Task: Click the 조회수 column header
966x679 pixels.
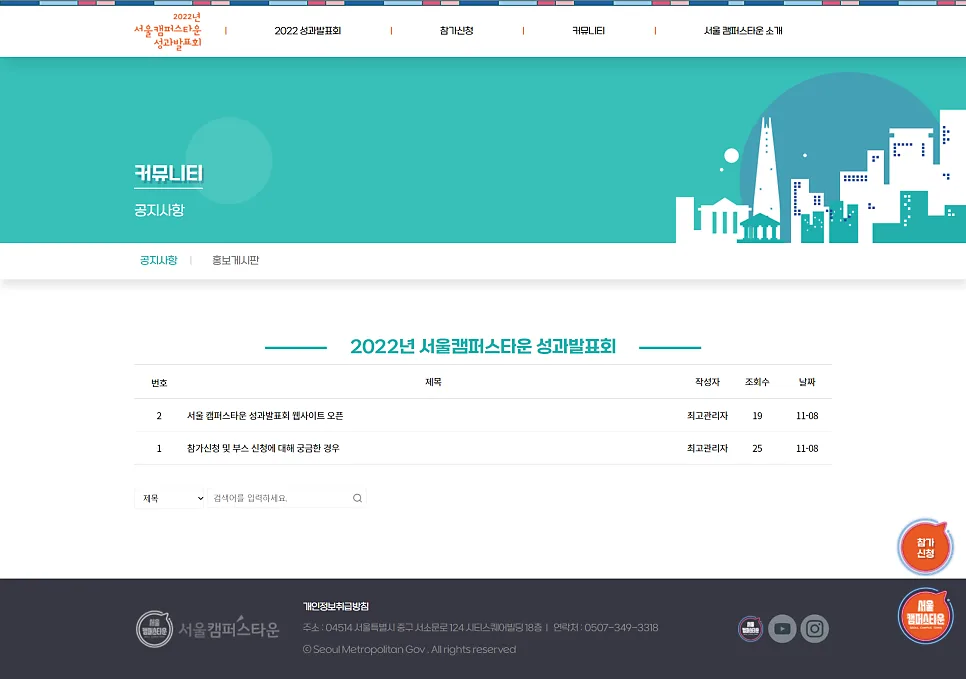Action: [x=757, y=382]
